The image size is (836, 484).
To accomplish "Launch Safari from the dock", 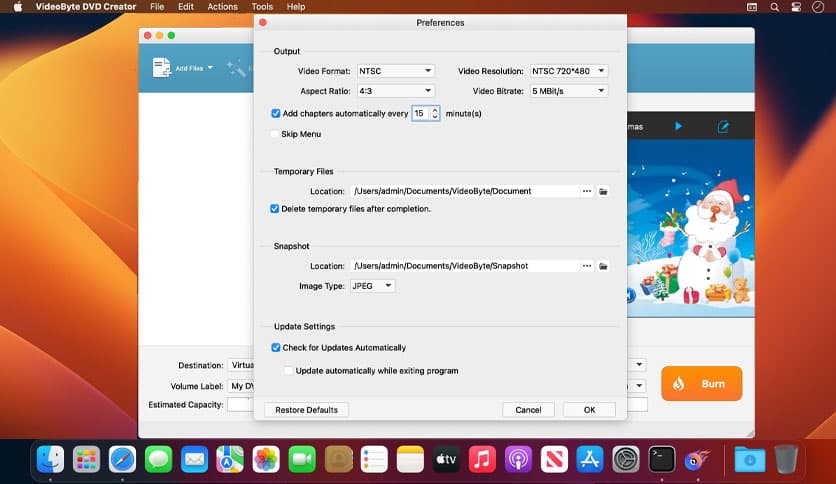I will [122, 459].
